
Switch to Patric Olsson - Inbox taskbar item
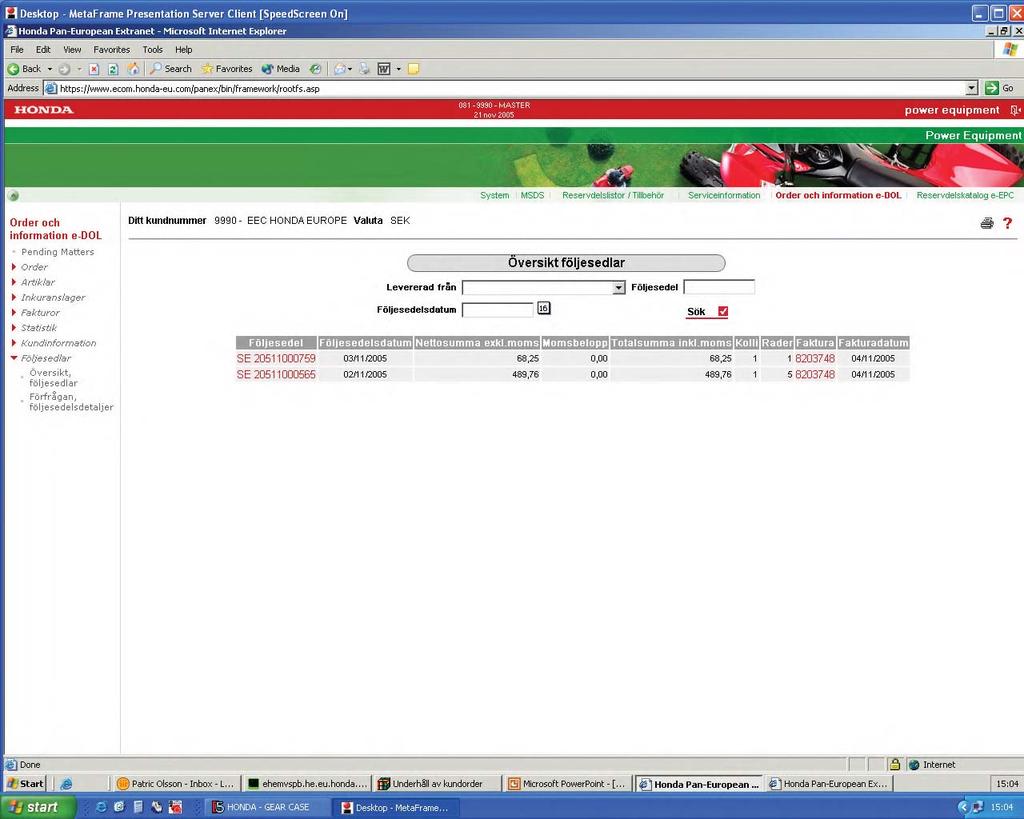click(176, 784)
